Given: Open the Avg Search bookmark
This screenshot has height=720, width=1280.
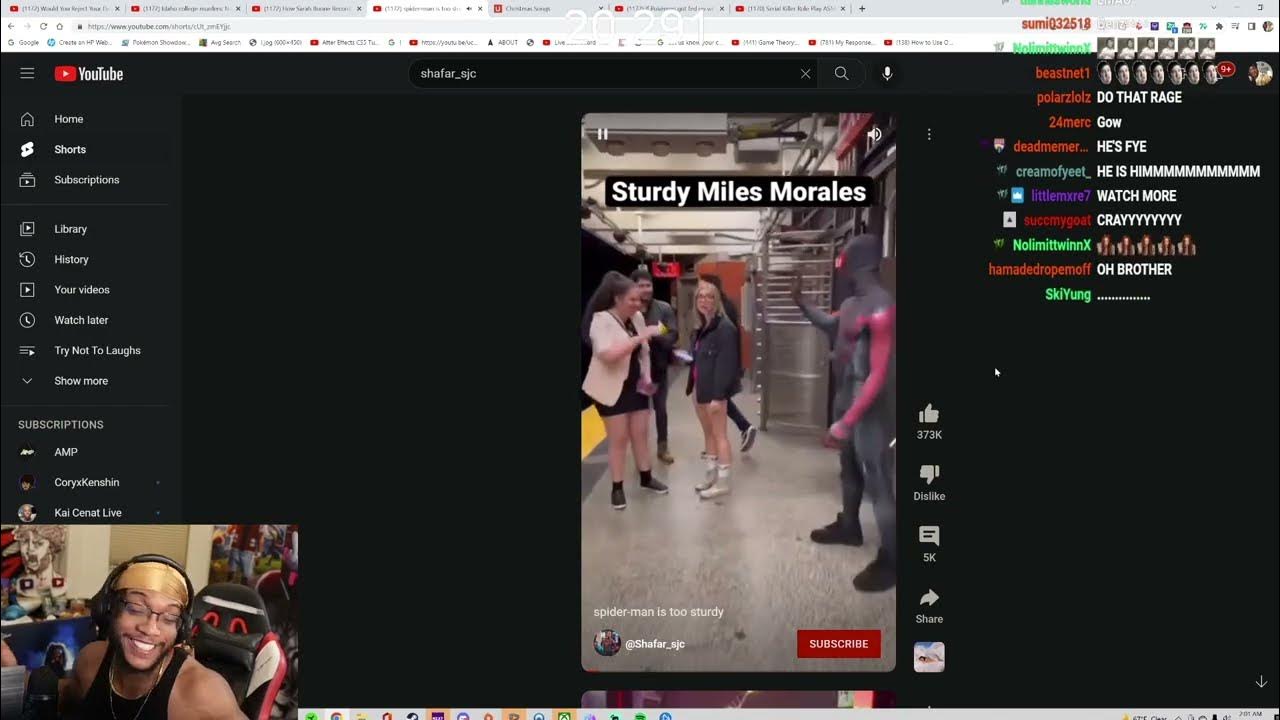Looking at the screenshot, I should (221, 43).
